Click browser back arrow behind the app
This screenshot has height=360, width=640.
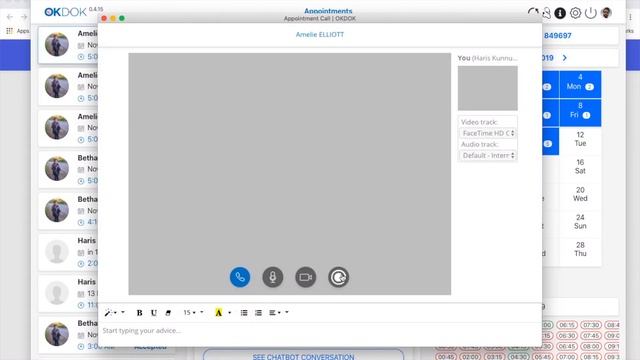click(x=10, y=17)
